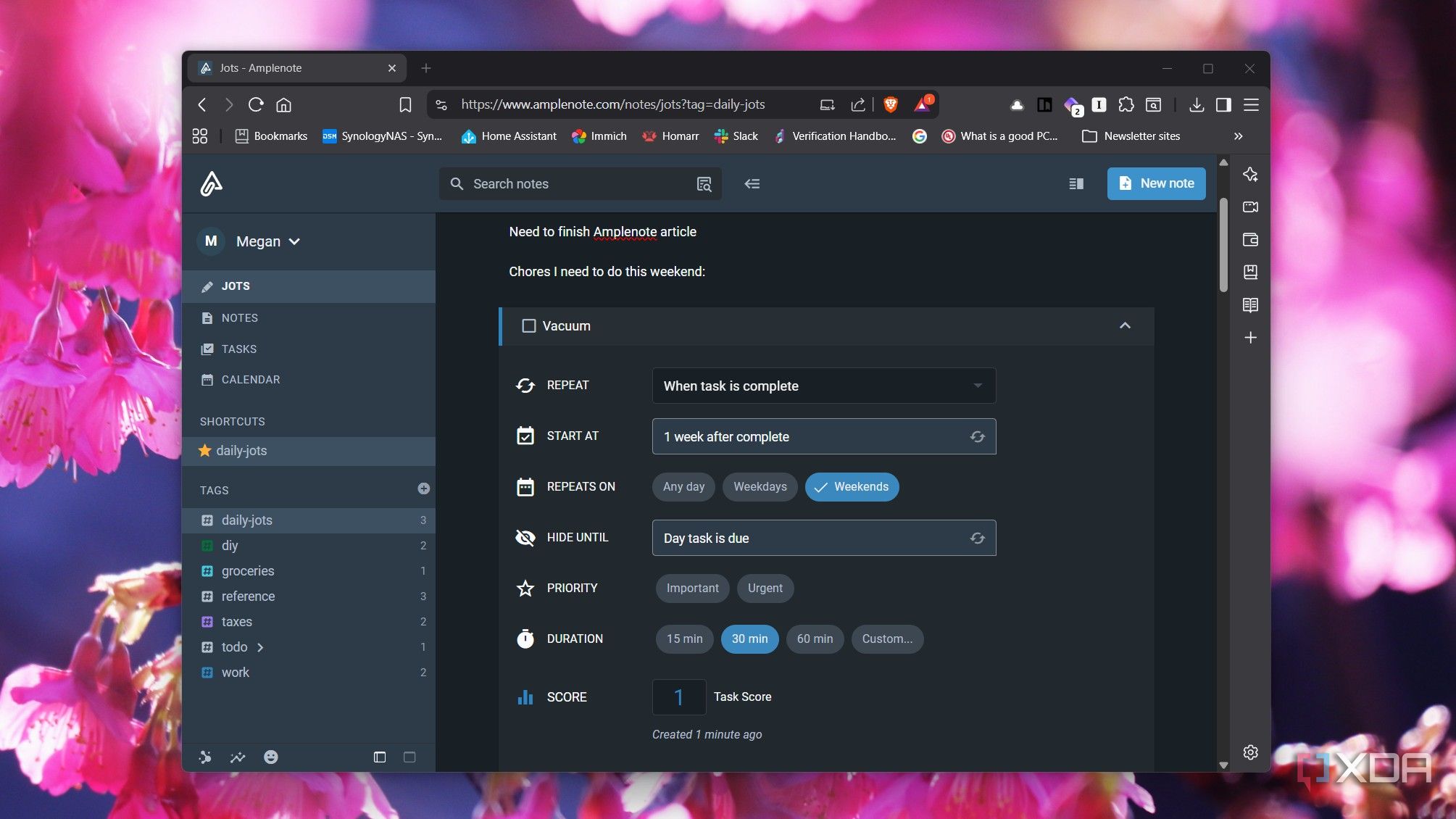This screenshot has width=1456, height=819.
Task: Expand the todo tag chevron
Action: (260, 647)
